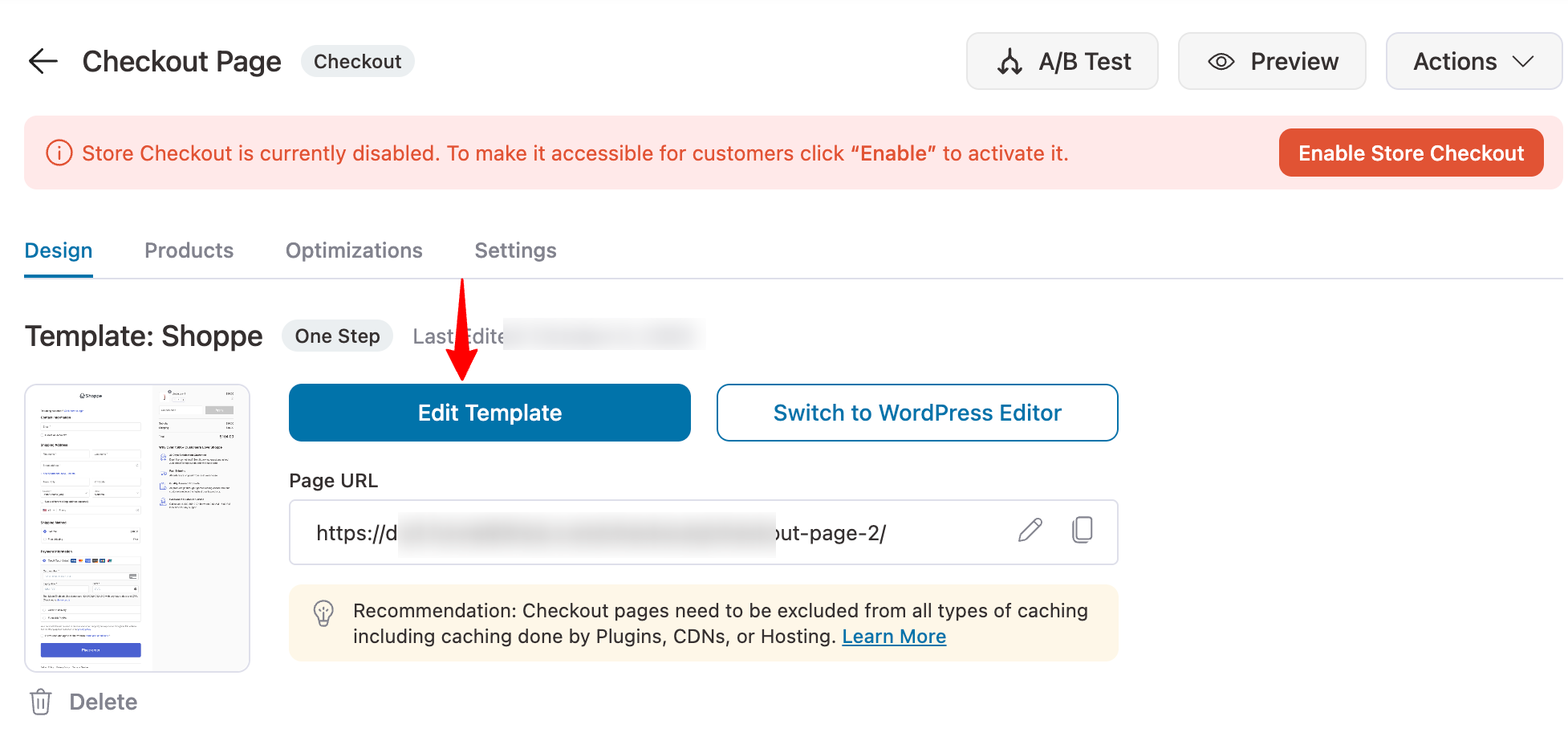The image size is (1568, 753).
Task: Enable Store Checkout
Action: click(1411, 153)
